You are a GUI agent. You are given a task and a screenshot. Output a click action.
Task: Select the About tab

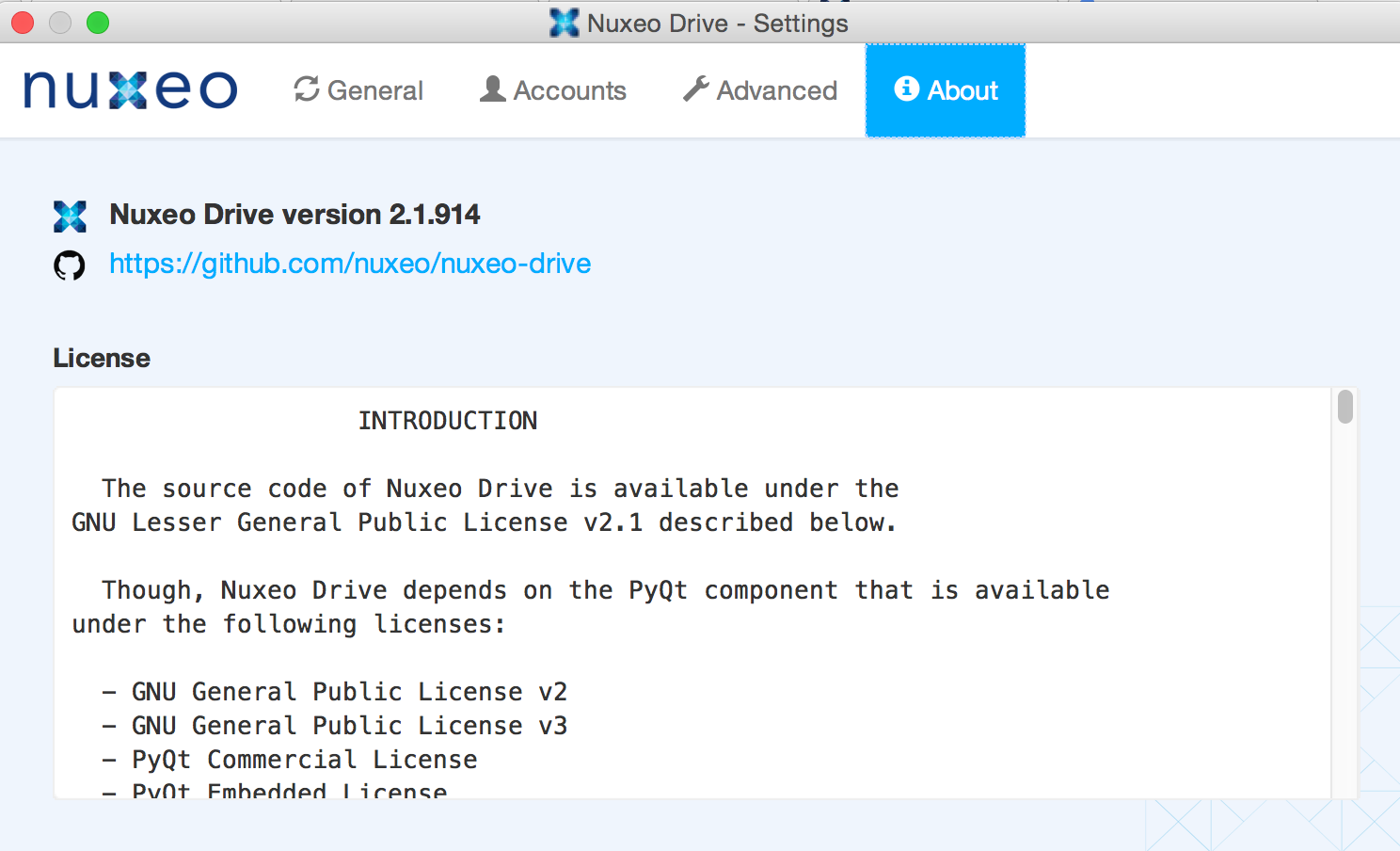click(x=946, y=90)
